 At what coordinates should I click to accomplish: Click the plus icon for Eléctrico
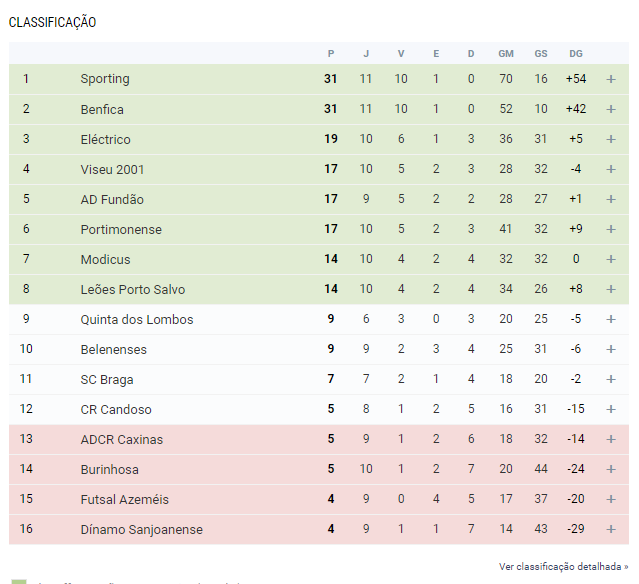tap(610, 139)
